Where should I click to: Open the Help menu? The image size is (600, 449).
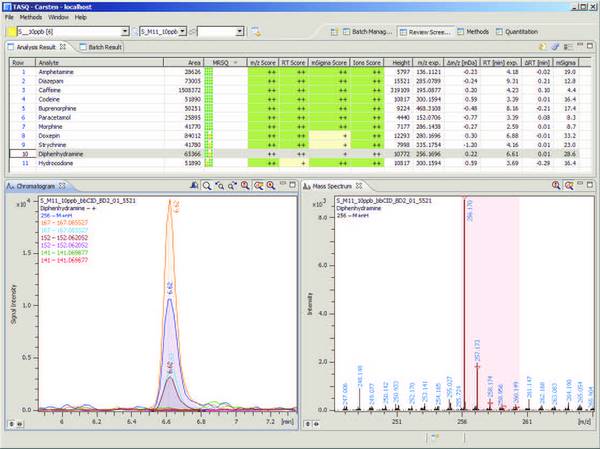click(x=80, y=17)
